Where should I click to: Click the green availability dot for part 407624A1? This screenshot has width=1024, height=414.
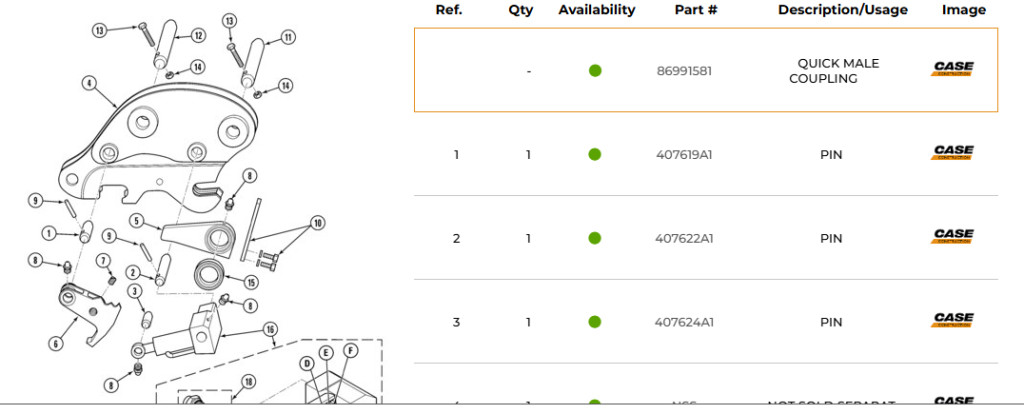(595, 322)
